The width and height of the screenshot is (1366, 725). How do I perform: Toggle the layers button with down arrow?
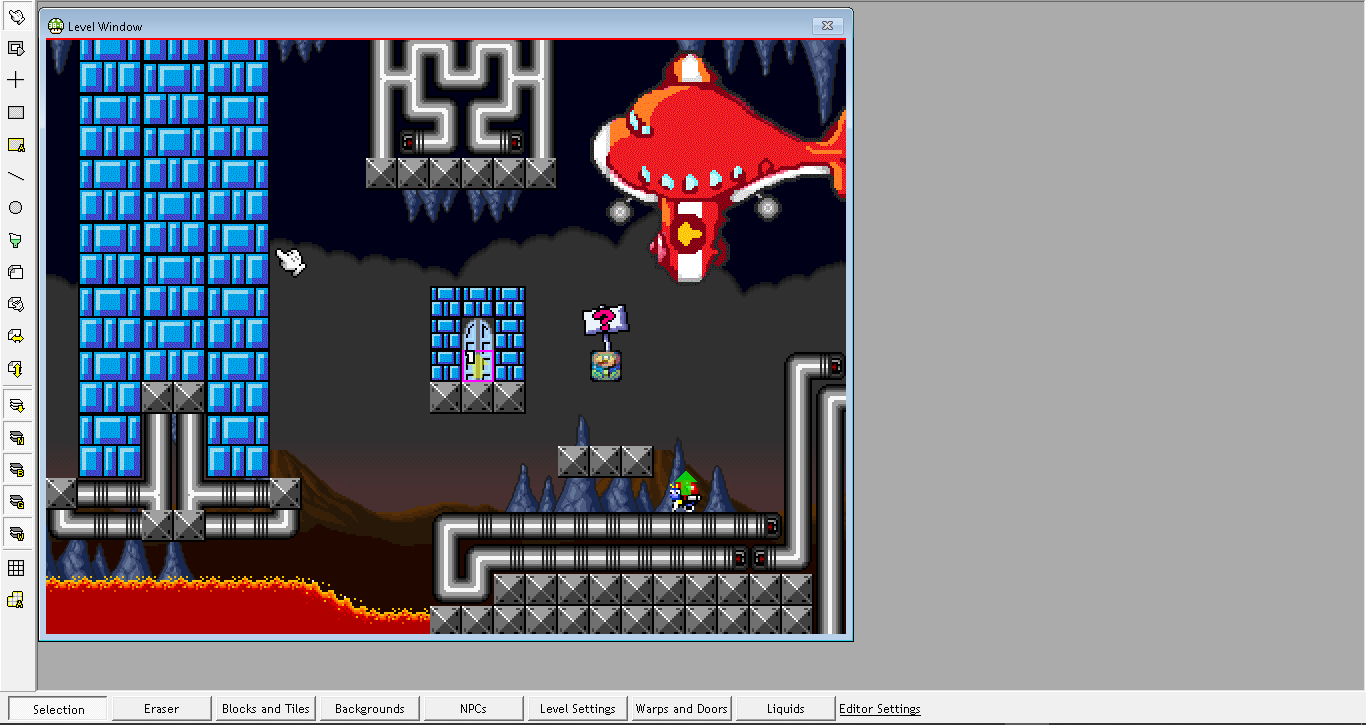point(16,405)
